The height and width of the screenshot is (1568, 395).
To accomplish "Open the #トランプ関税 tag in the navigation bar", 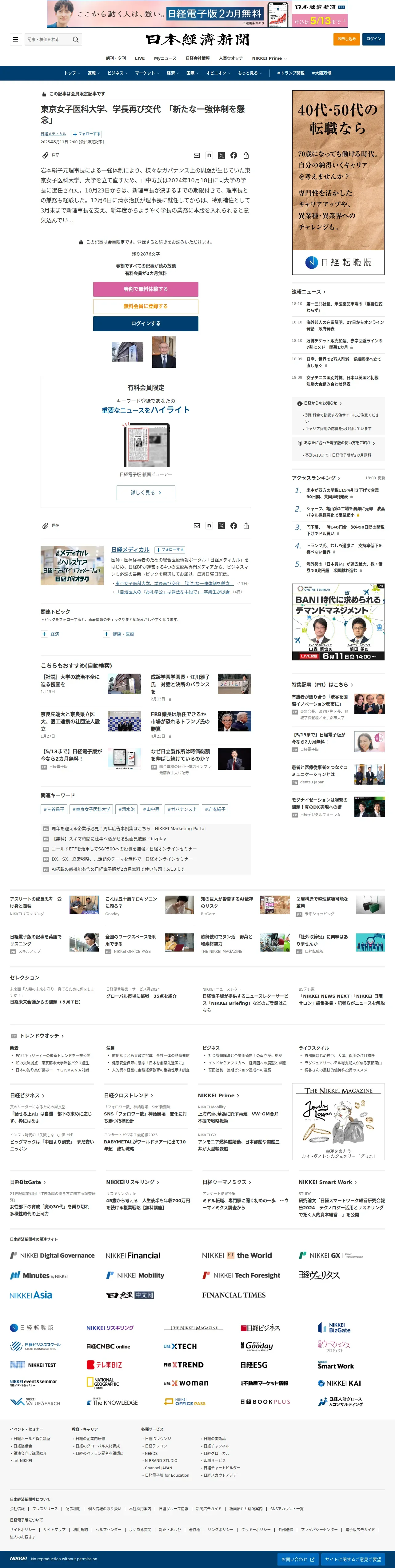I will click(x=291, y=73).
